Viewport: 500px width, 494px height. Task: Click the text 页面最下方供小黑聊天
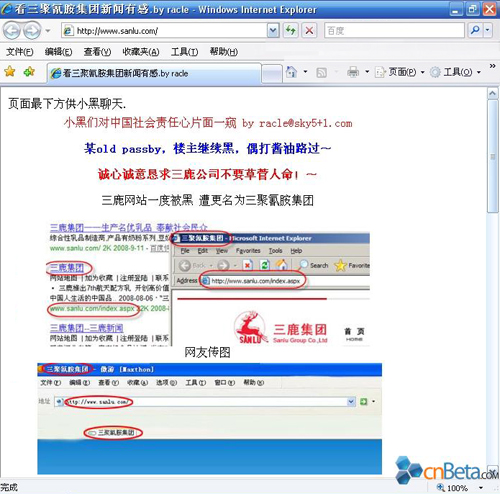click(67, 104)
